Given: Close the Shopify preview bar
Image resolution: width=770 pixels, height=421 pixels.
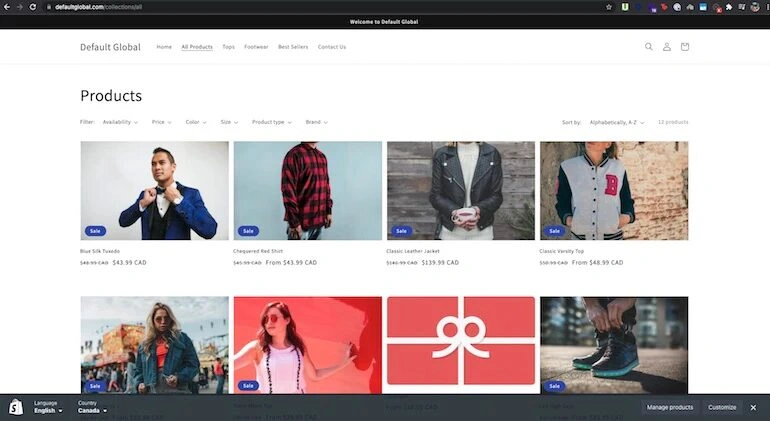Looking at the screenshot, I should click(x=753, y=407).
